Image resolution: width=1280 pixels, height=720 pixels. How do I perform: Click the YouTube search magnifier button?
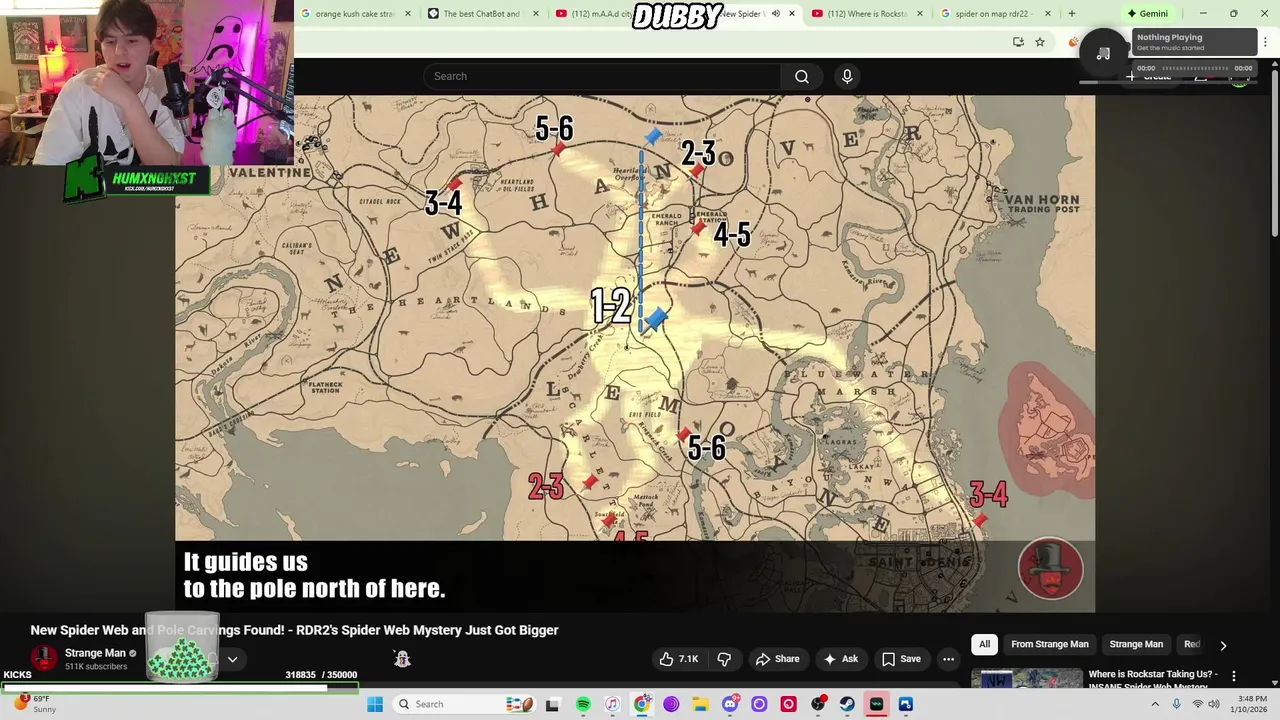click(x=801, y=76)
